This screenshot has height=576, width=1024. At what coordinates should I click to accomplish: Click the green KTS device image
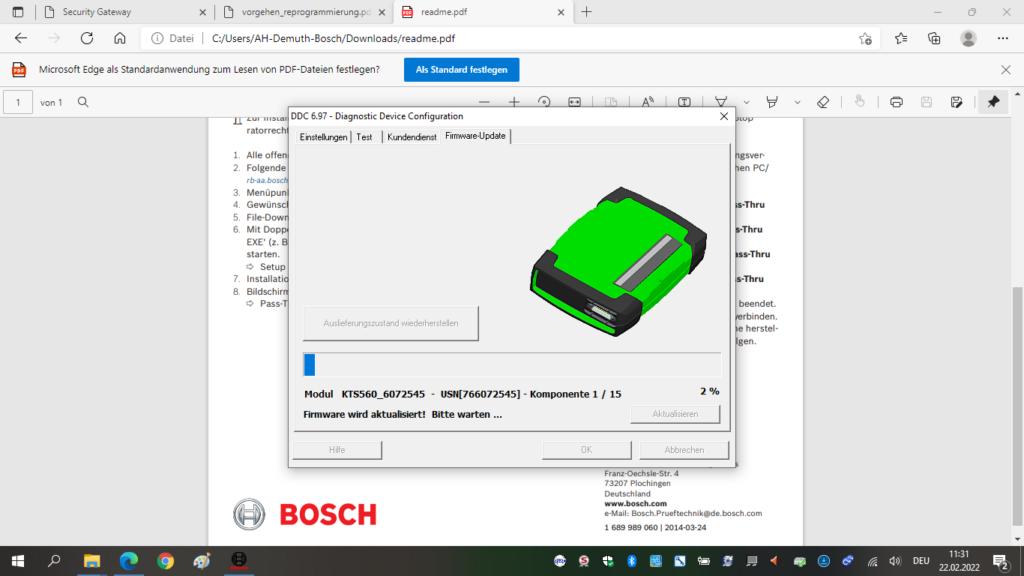618,261
